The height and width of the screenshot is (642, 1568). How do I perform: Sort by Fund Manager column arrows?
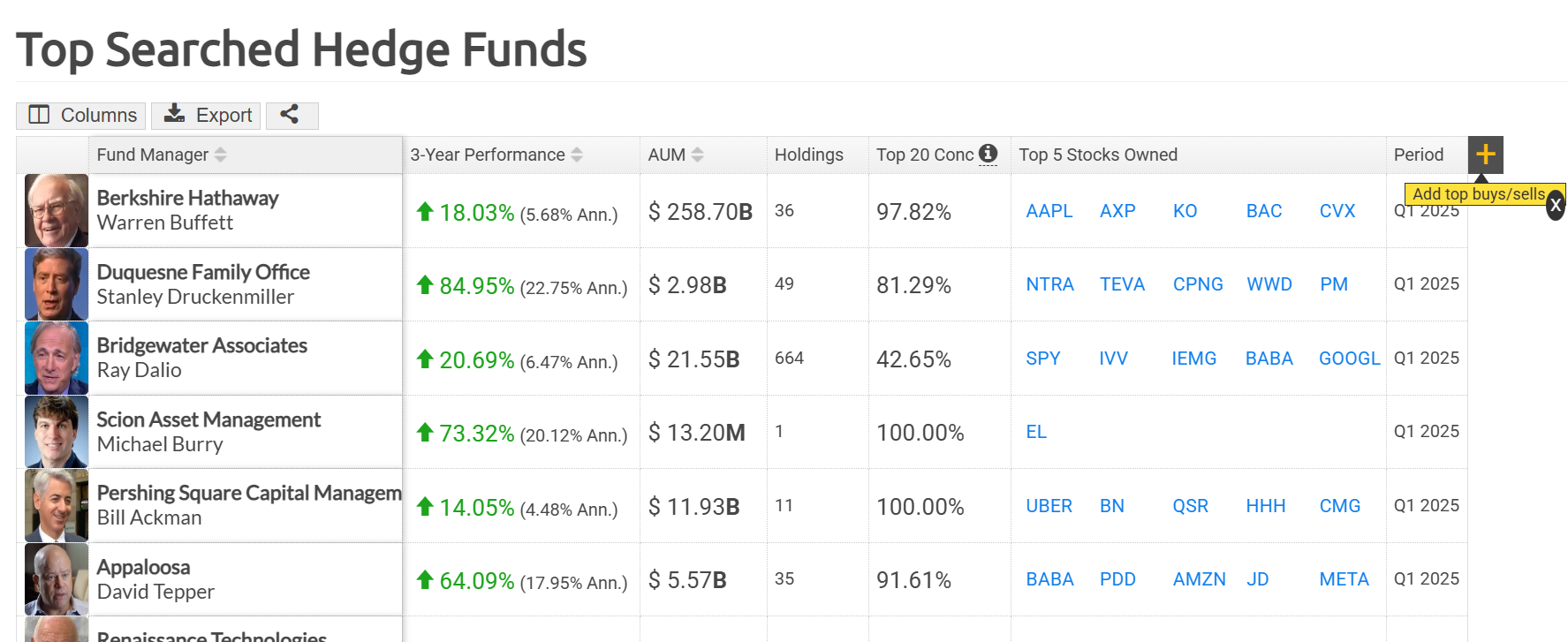coord(220,155)
